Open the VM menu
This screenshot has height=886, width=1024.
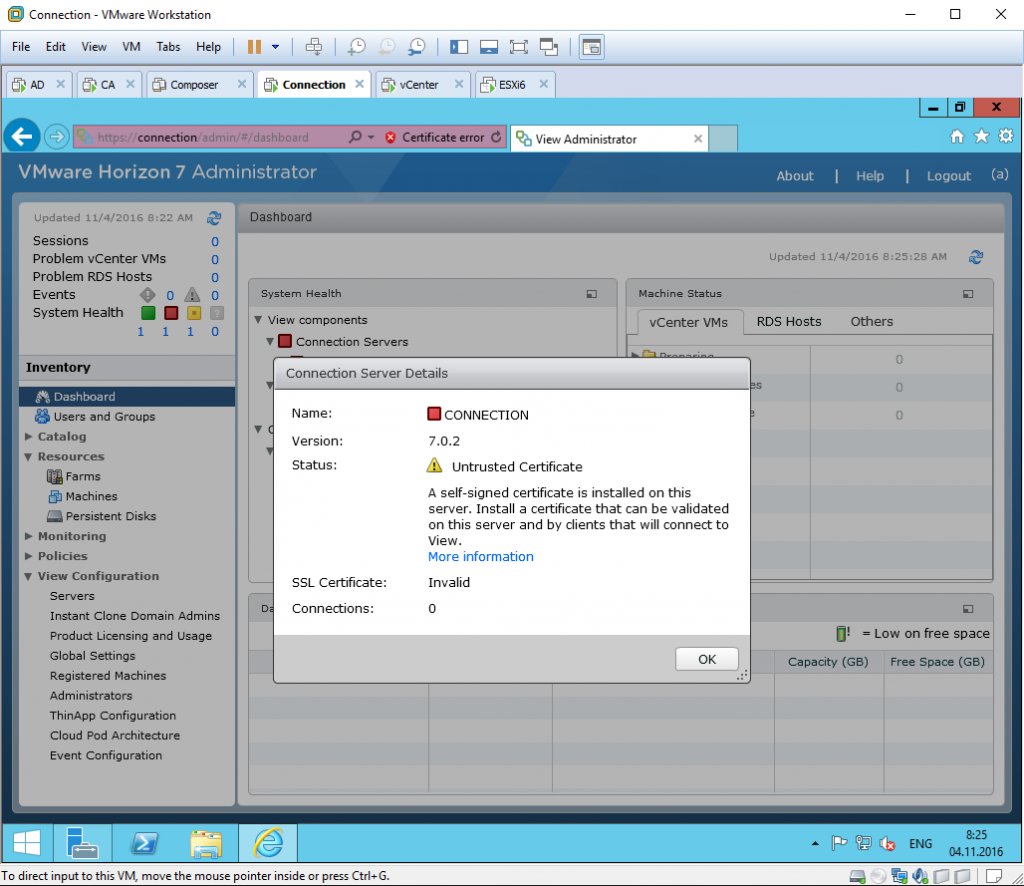(131, 46)
